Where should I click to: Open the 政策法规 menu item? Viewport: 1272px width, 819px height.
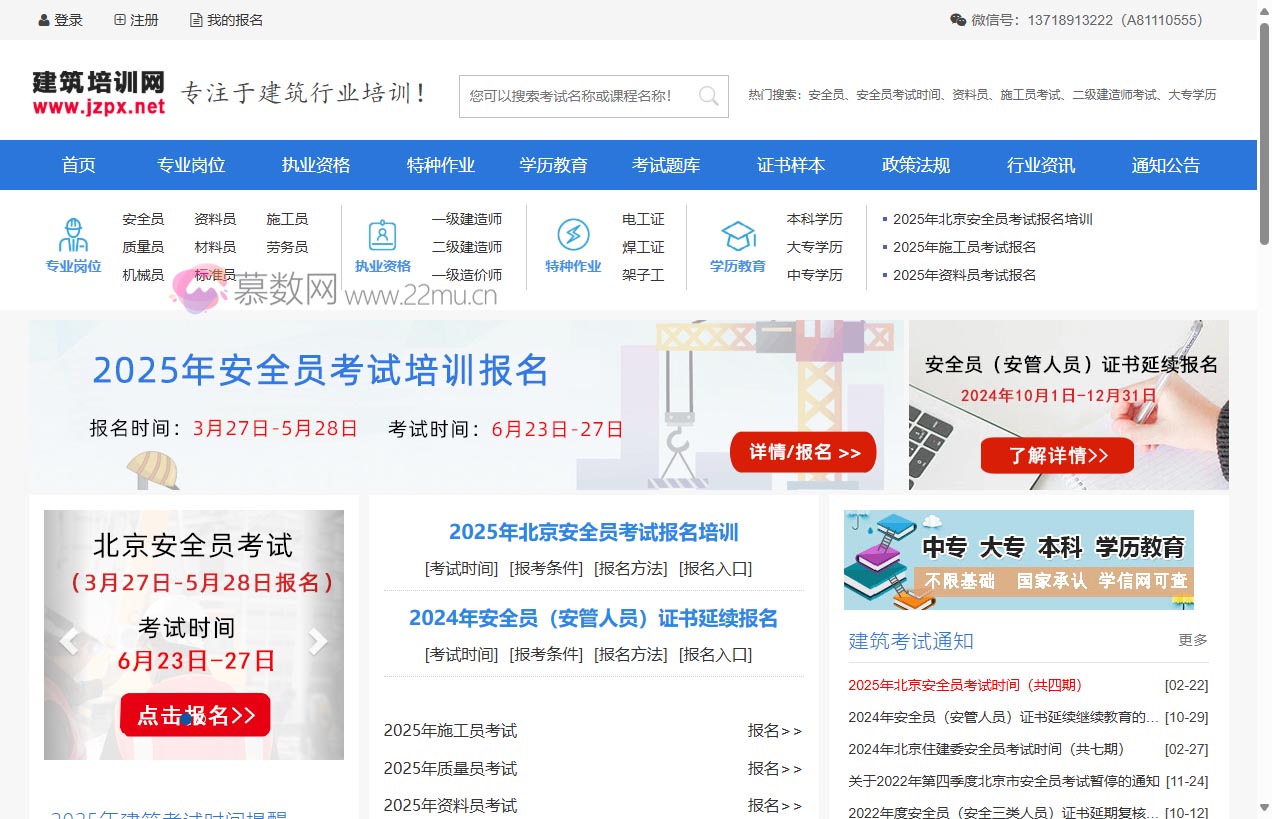click(916, 165)
